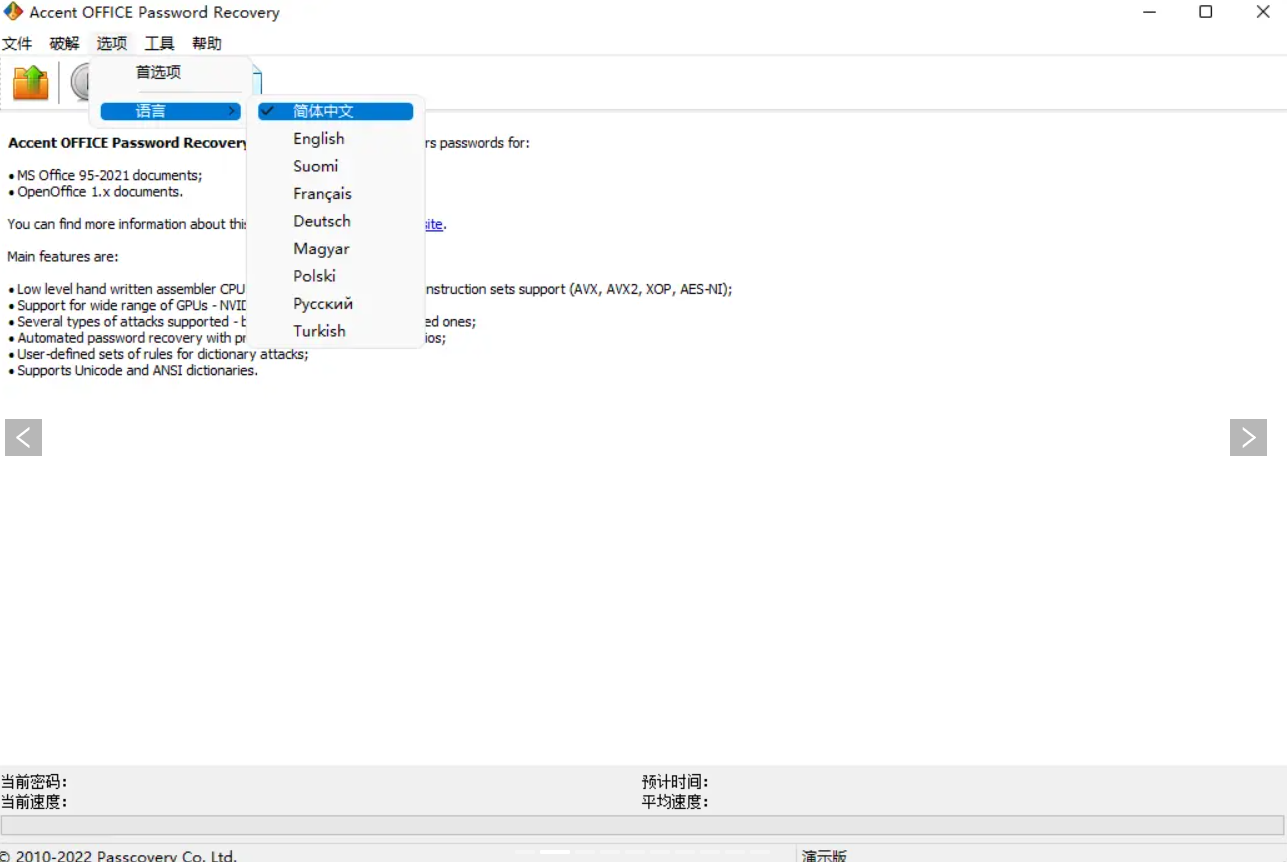Click the open file folder toolbar icon

pyautogui.click(x=31, y=82)
